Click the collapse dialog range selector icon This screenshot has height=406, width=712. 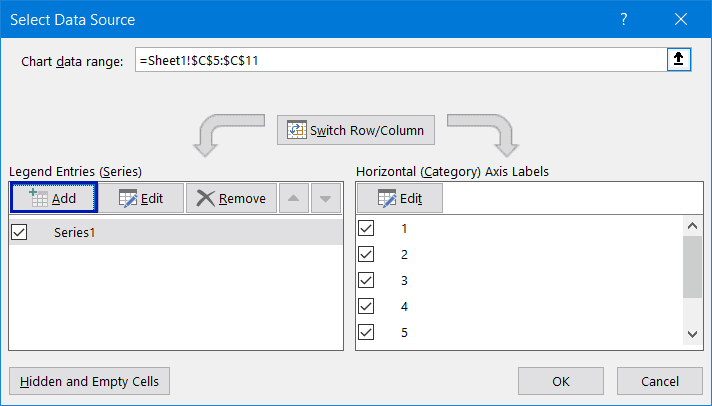click(679, 61)
